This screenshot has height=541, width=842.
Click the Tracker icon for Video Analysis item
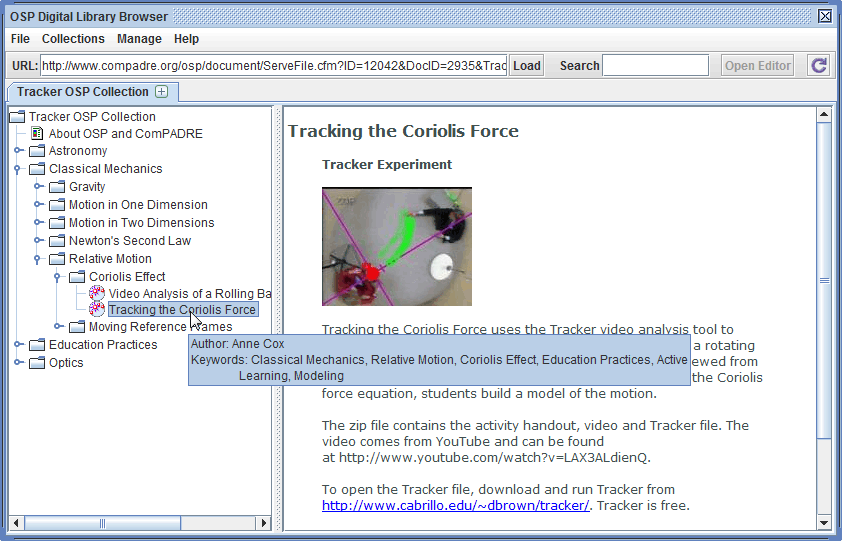pos(97,293)
